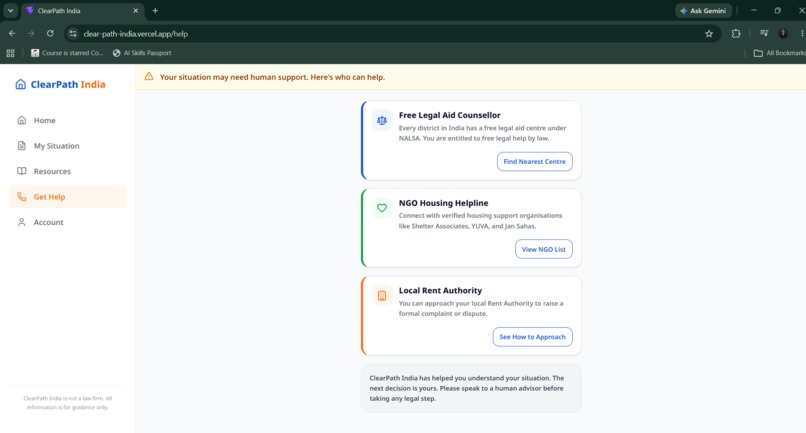This screenshot has width=806, height=433.
Task: Open the browser extensions puzzle icon
Action: (x=736, y=33)
